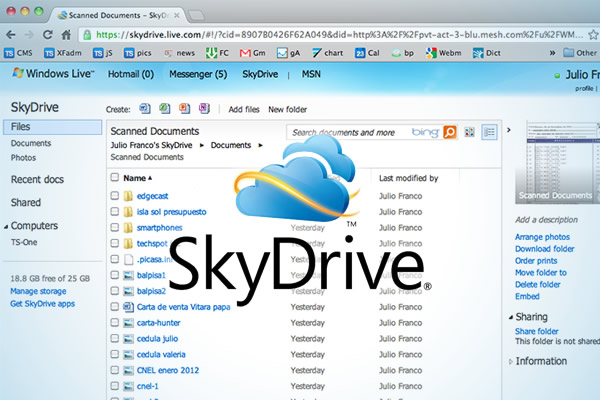Create a new OneNote notebook

click(204, 109)
